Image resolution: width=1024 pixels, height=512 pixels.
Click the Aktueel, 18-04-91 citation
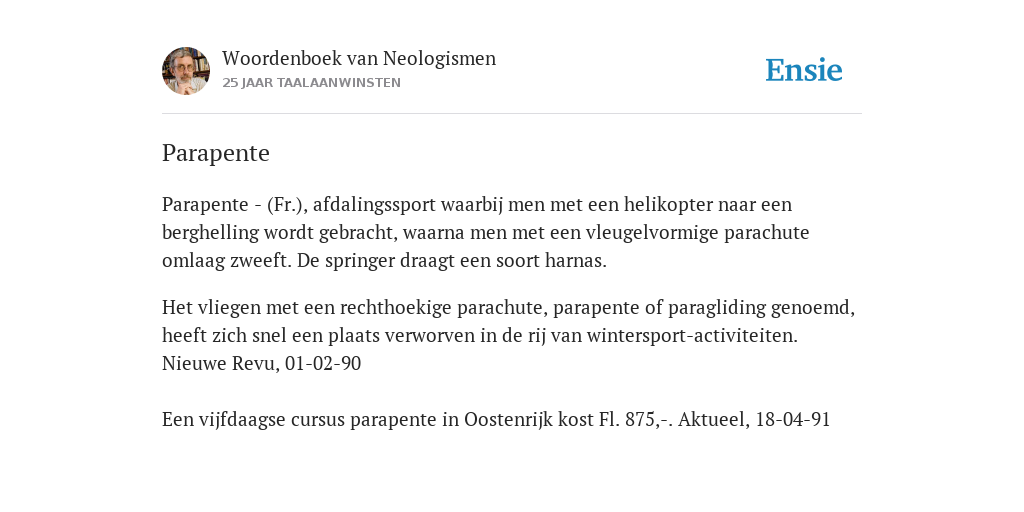click(754, 419)
